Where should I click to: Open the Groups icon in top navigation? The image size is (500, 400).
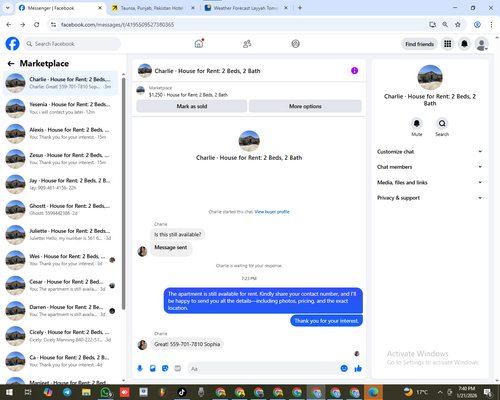(x=295, y=44)
